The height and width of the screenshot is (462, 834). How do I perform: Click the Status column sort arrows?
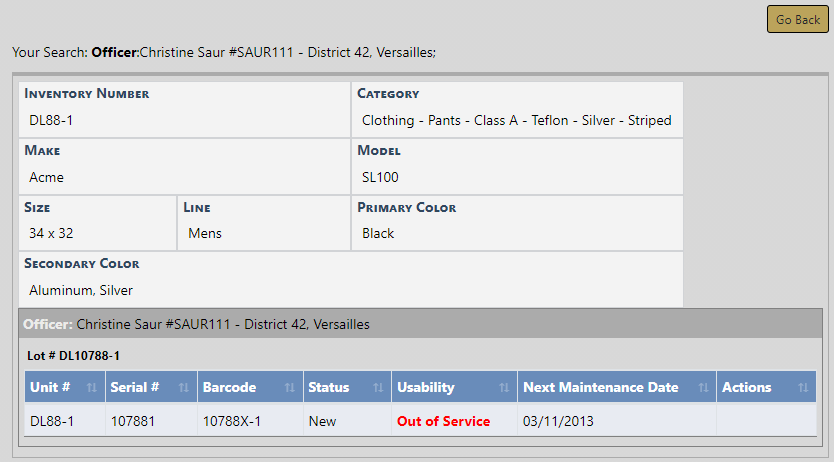[378, 388]
